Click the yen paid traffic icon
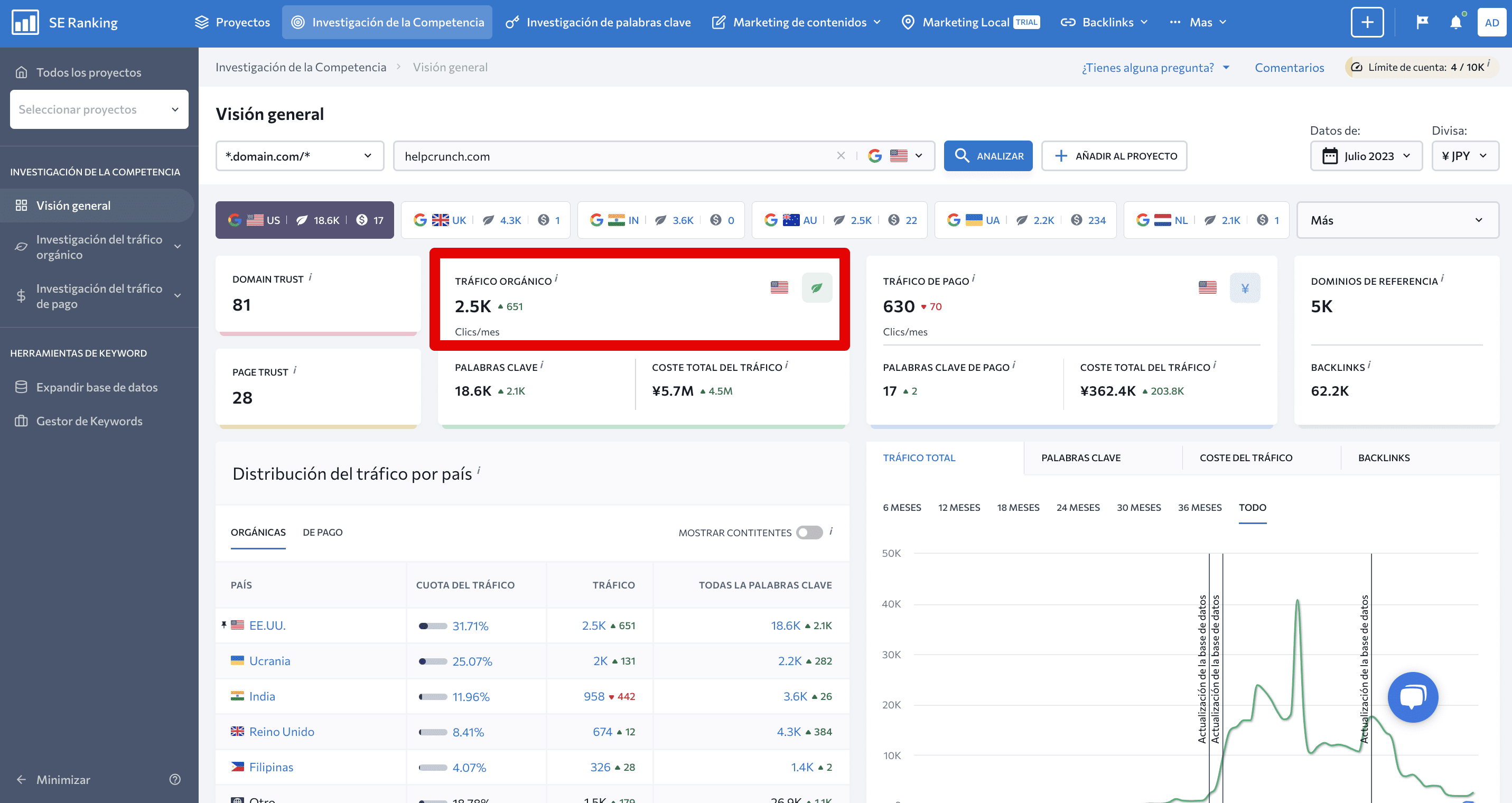The image size is (1512, 803). (x=1244, y=287)
